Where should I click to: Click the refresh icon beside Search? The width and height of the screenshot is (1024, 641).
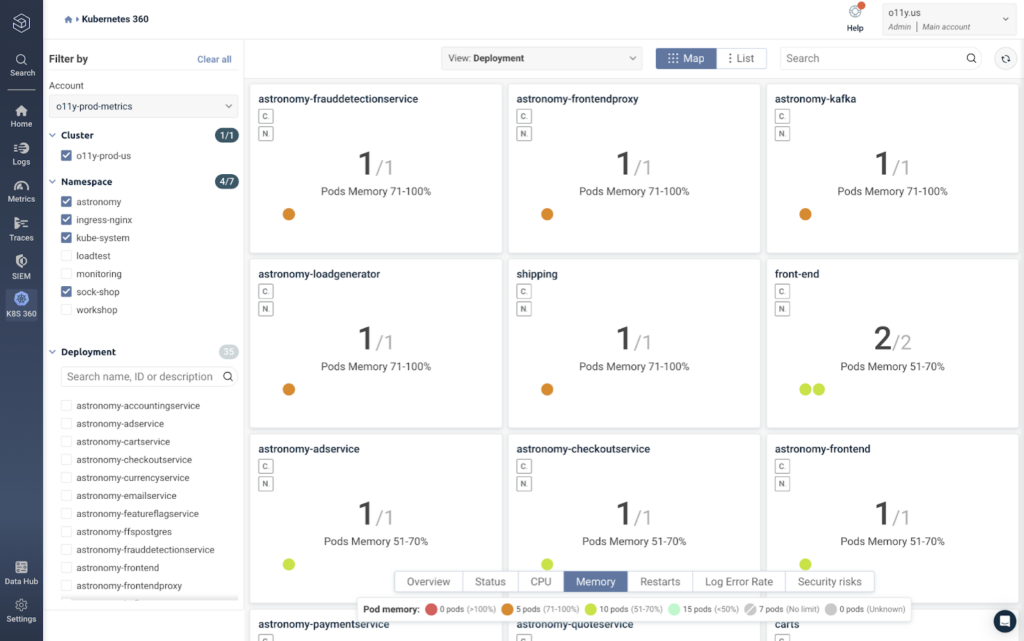point(1005,59)
